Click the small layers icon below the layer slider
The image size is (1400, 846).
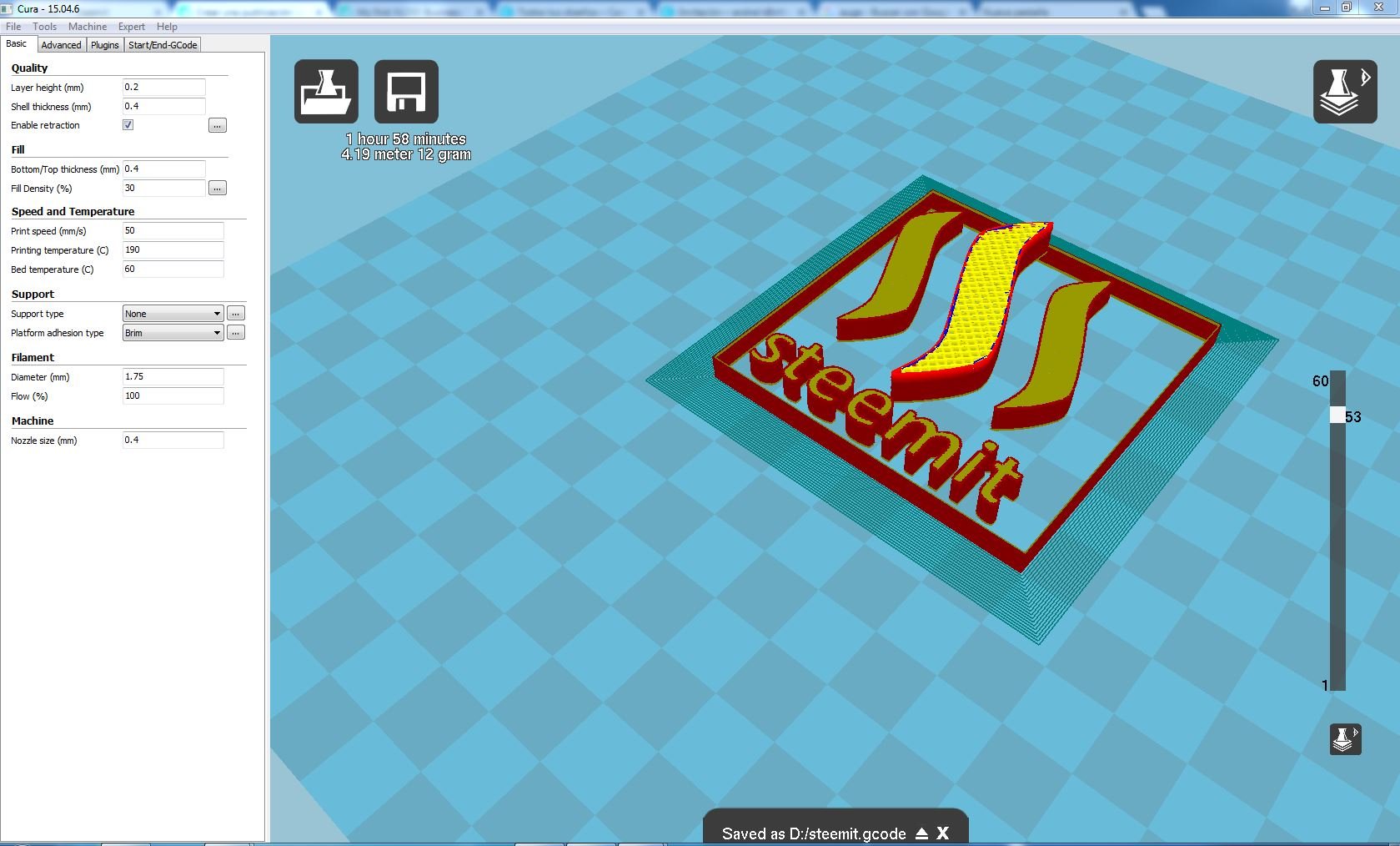[1345, 739]
